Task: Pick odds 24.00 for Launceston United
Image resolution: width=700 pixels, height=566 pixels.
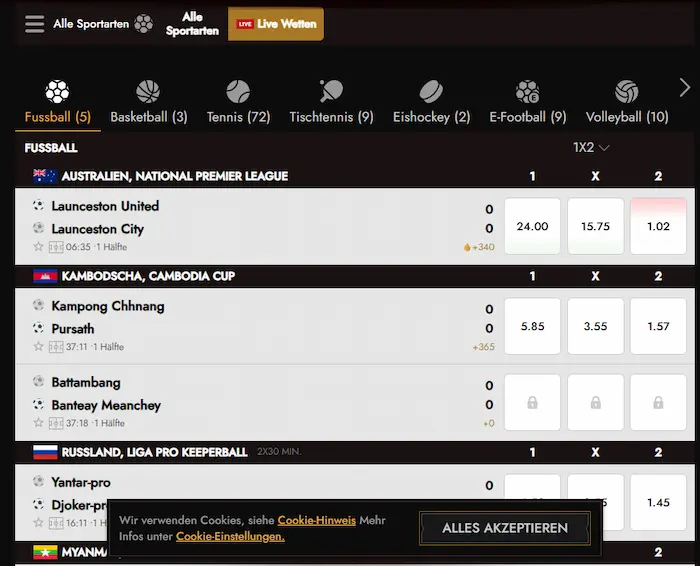Action: coord(532,227)
